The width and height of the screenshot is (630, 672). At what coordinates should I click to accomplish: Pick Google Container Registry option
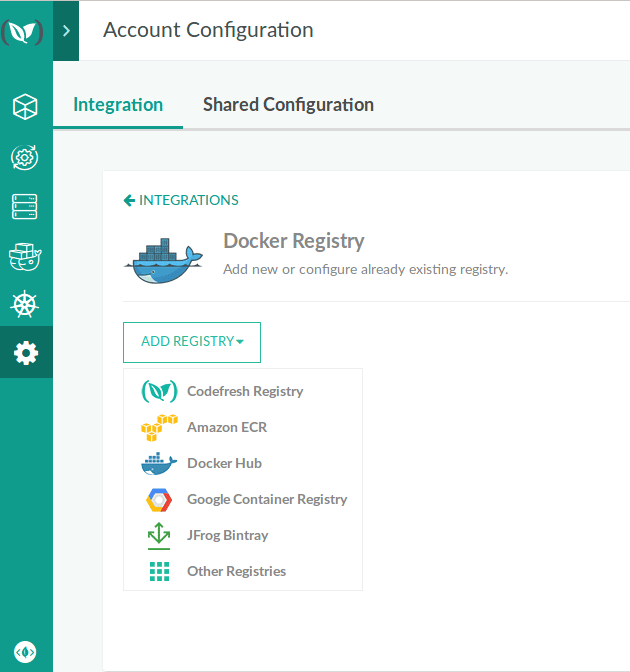click(x=267, y=499)
